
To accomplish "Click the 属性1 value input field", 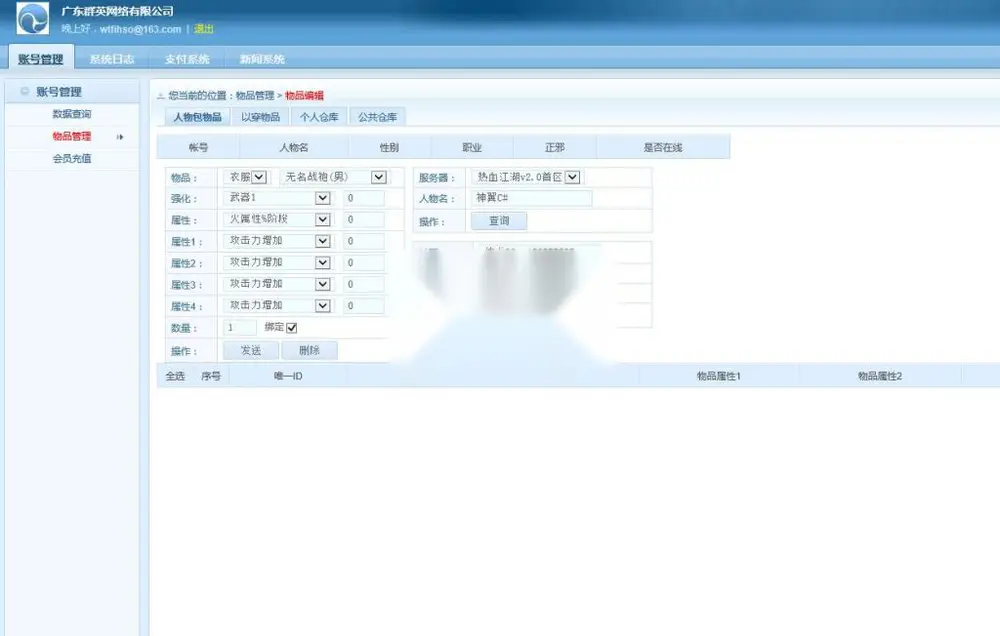I will (x=364, y=241).
